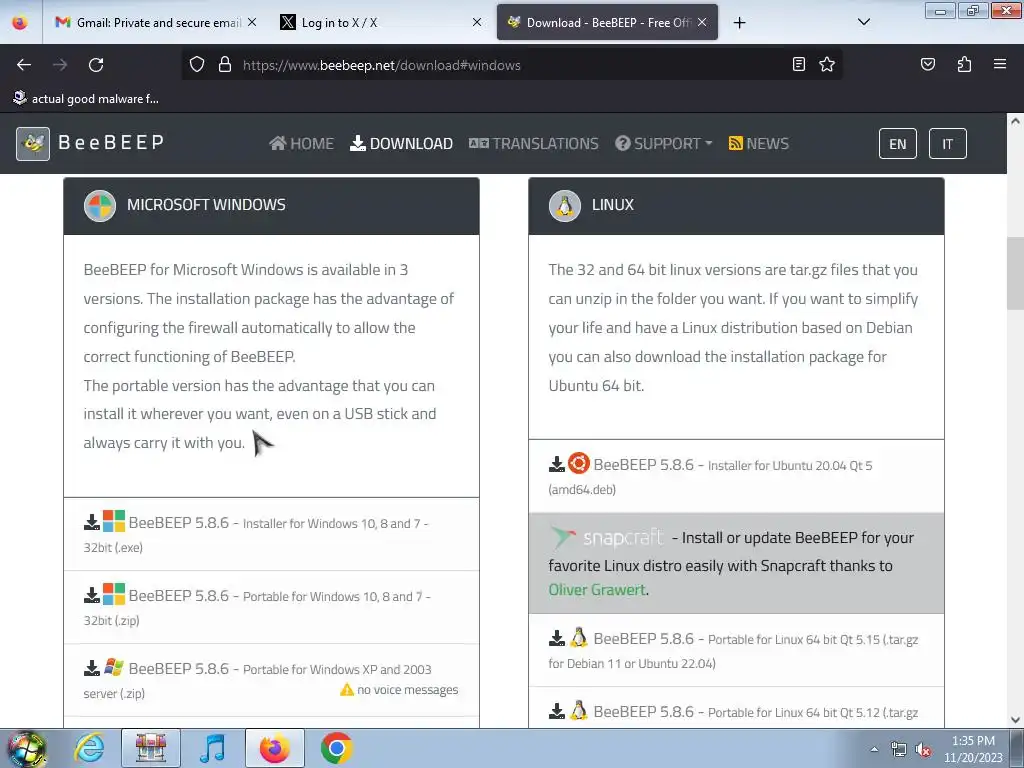Open the media player taskbar icon
1024x768 pixels.
[212, 748]
